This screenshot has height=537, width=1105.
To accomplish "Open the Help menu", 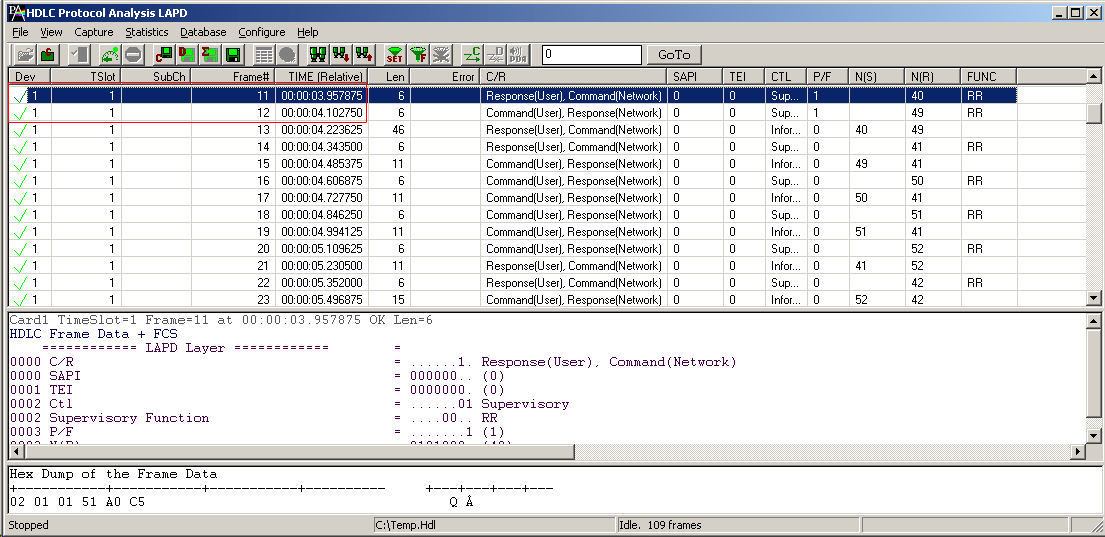I will tap(307, 32).
